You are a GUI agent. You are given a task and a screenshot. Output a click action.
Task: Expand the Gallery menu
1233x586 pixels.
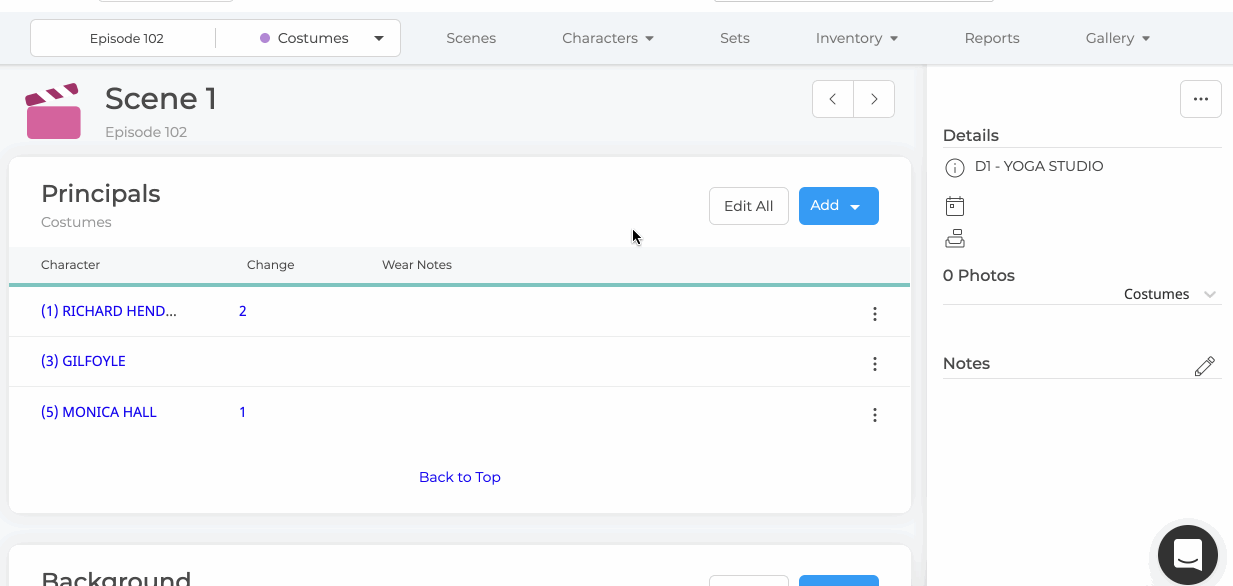pos(1118,38)
